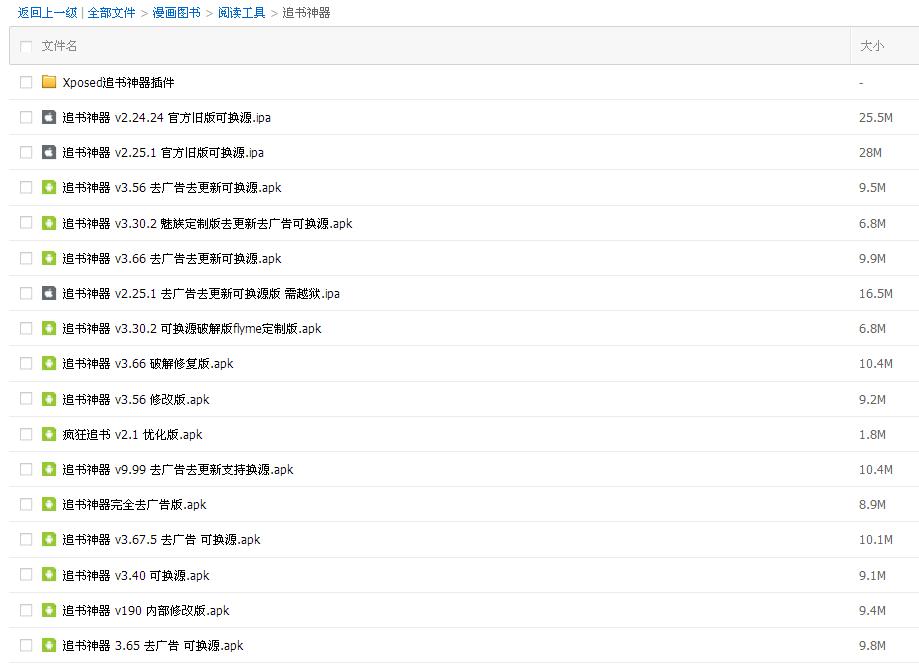Click Android icon for v3.56 去广告去更新可换源.apk
919x664 pixels.
point(49,187)
